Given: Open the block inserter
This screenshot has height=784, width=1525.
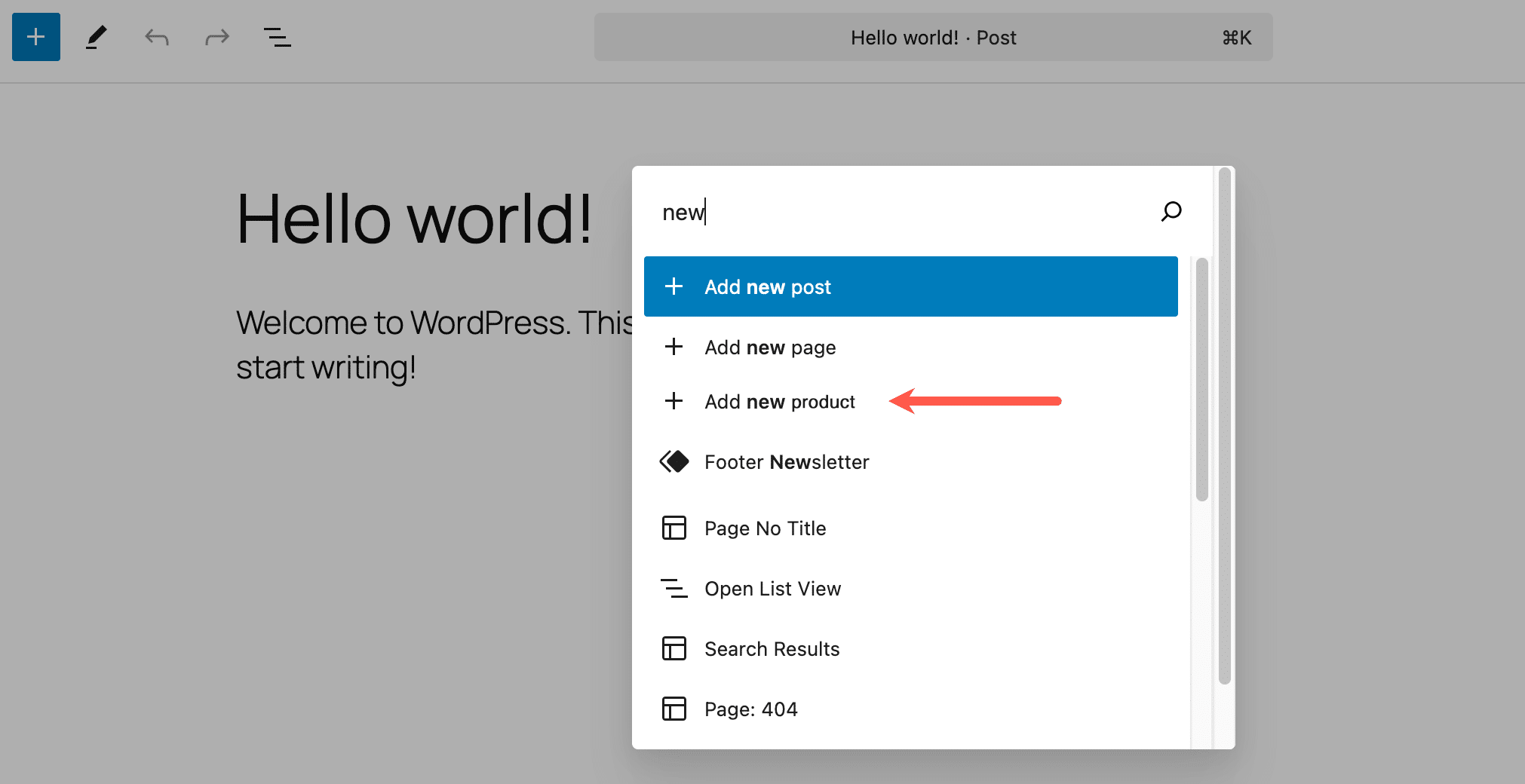Looking at the screenshot, I should 35,37.
